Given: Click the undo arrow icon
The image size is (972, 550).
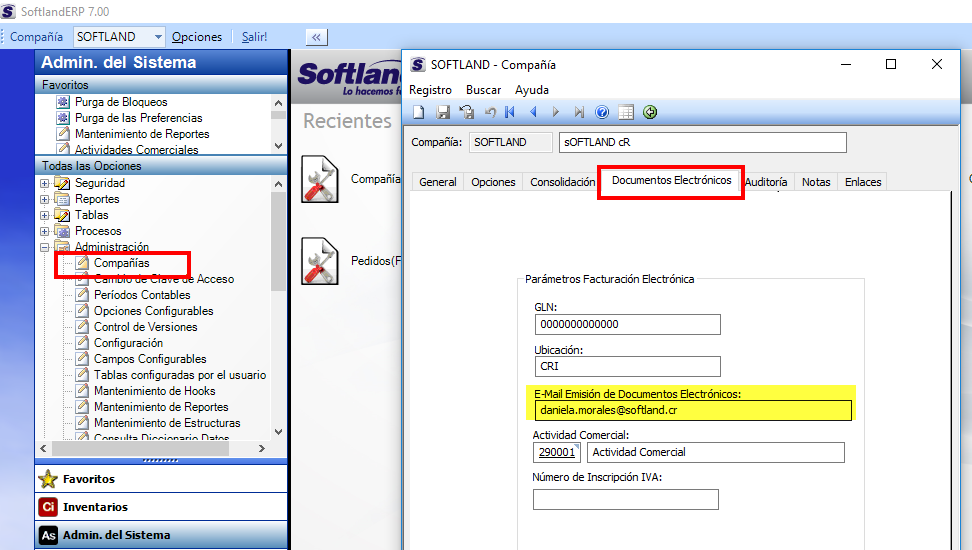Looking at the screenshot, I should pos(490,112).
